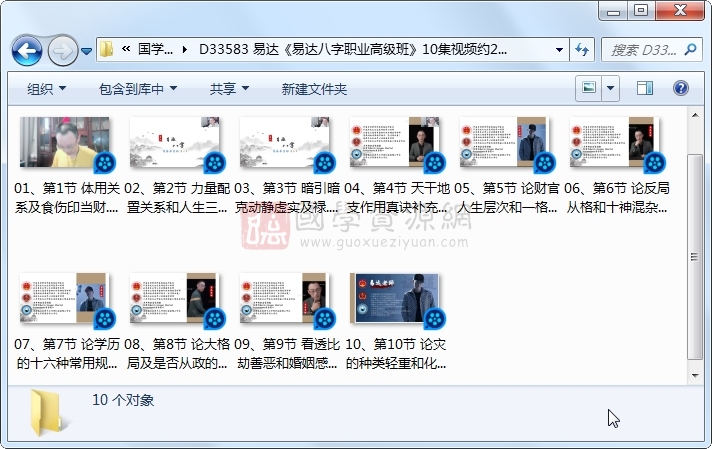
Task: Click the Back navigation arrow
Action: coord(27,50)
